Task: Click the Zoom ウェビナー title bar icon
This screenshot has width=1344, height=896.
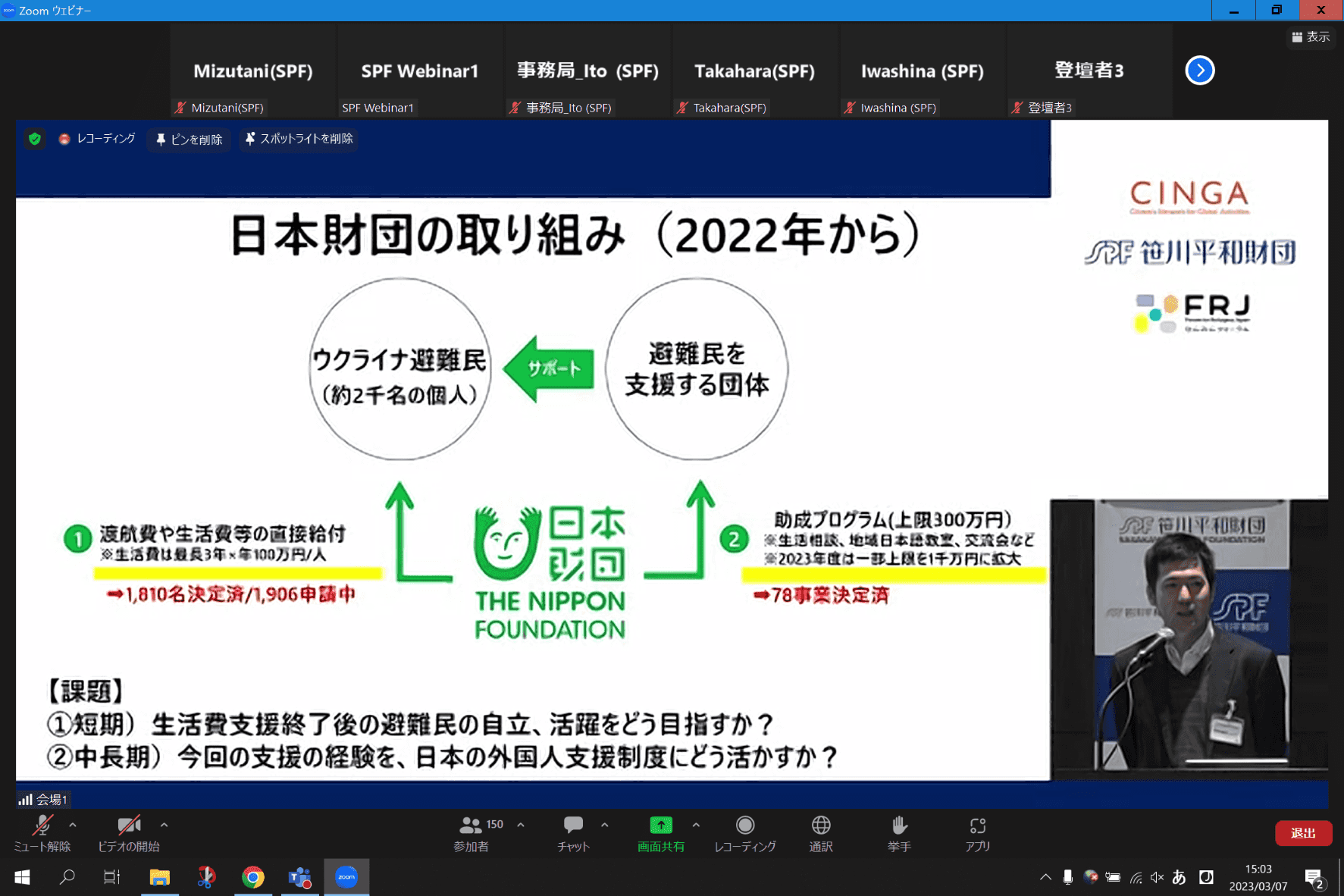Action: (x=8, y=11)
